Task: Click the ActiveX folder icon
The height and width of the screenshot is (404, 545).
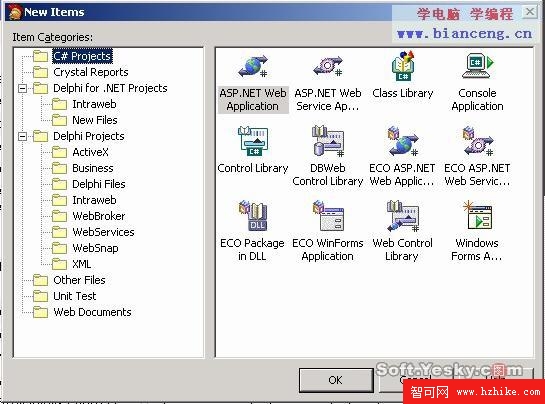Action: click(x=59, y=152)
